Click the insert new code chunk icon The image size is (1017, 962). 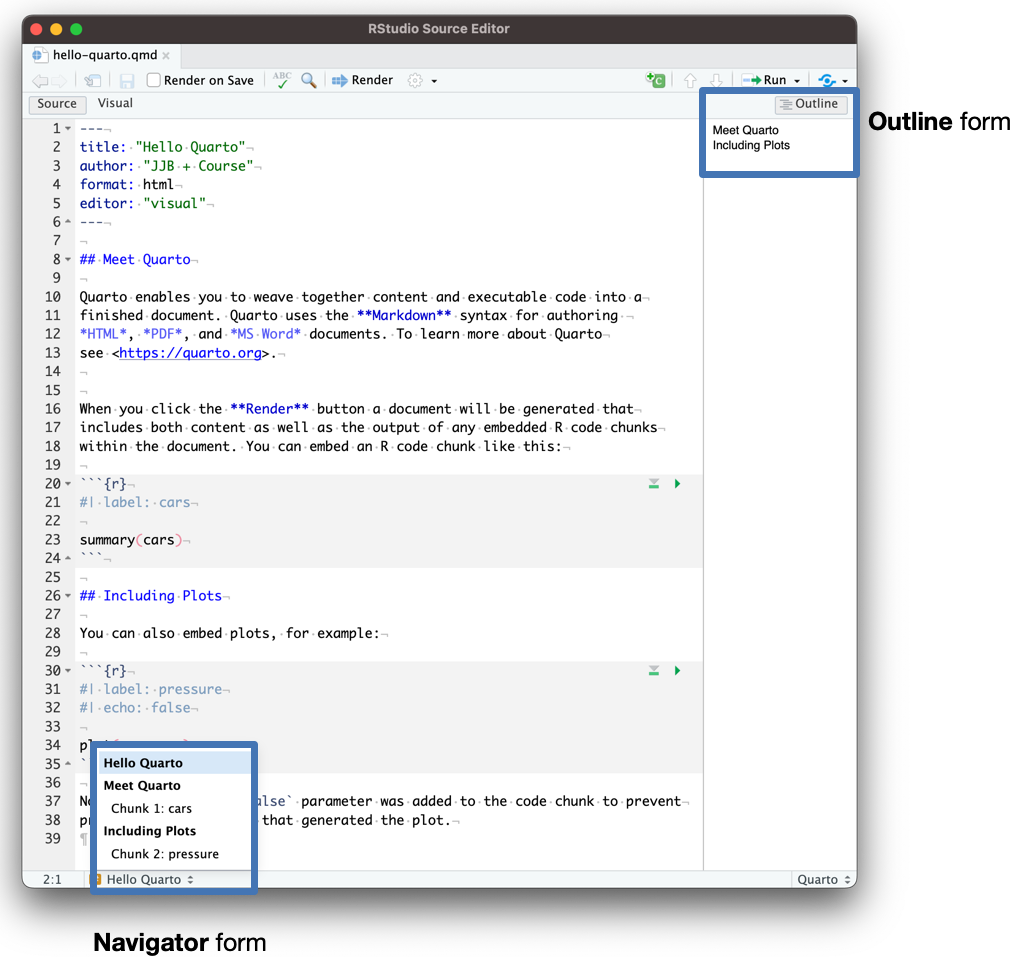tap(656, 80)
